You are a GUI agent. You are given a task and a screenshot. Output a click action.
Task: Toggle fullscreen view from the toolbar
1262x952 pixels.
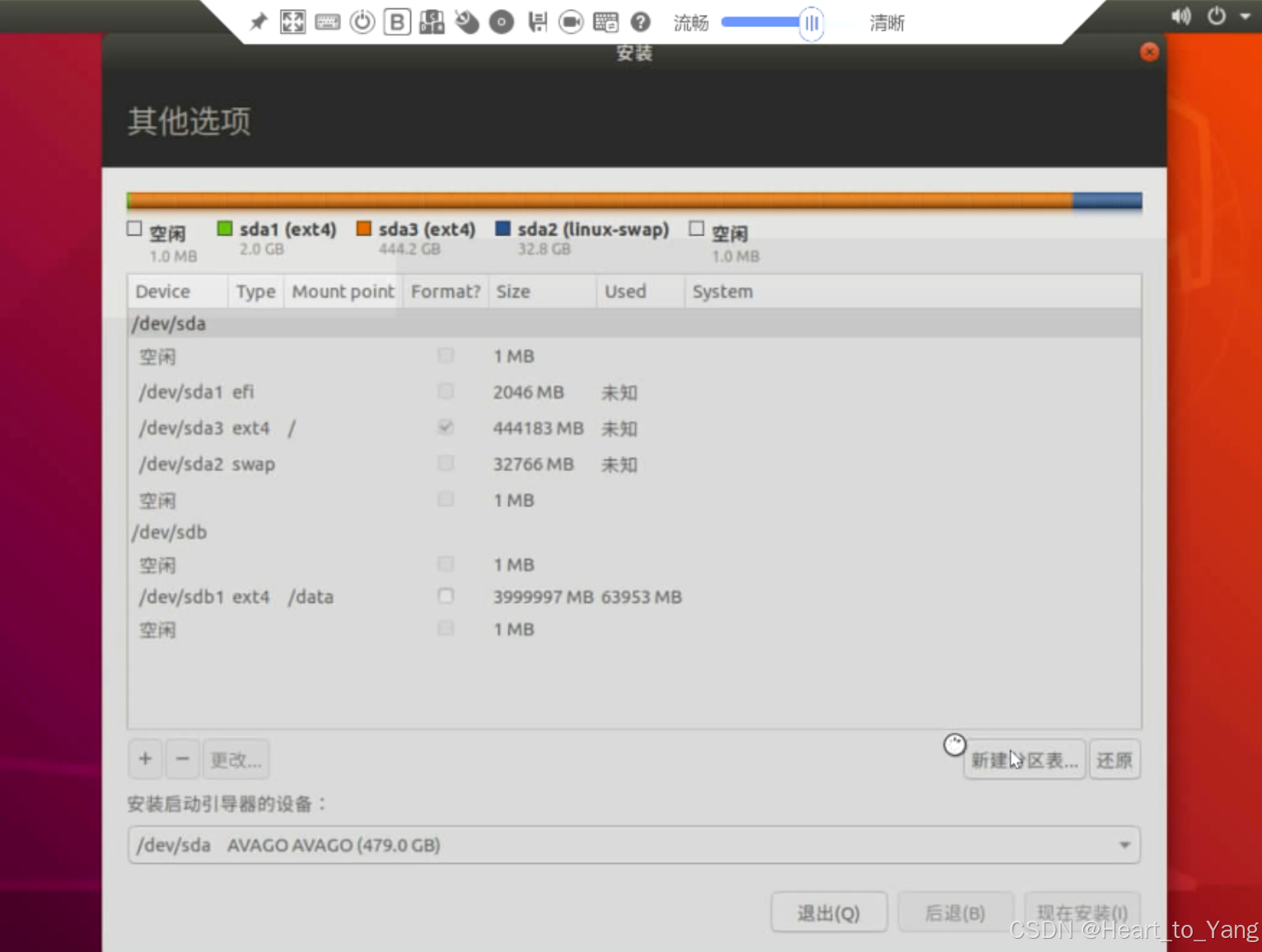292,22
